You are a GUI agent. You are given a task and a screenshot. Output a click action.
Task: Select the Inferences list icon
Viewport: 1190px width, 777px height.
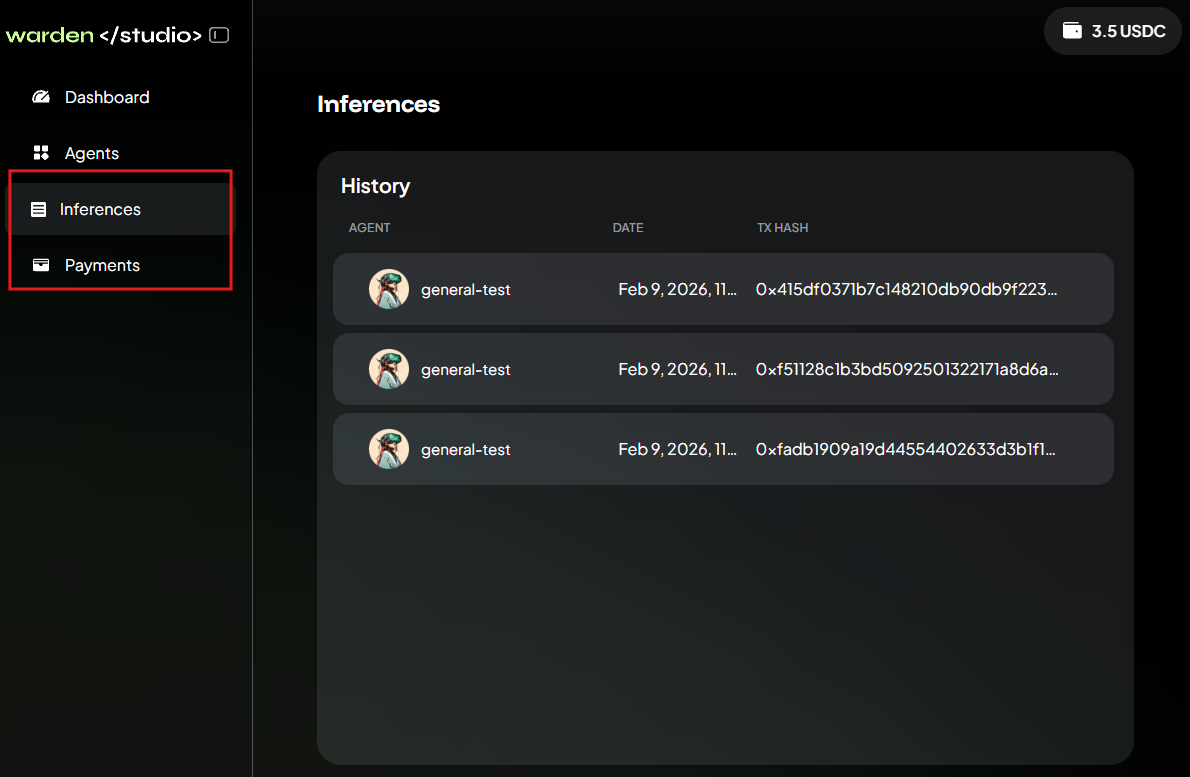tap(40, 208)
